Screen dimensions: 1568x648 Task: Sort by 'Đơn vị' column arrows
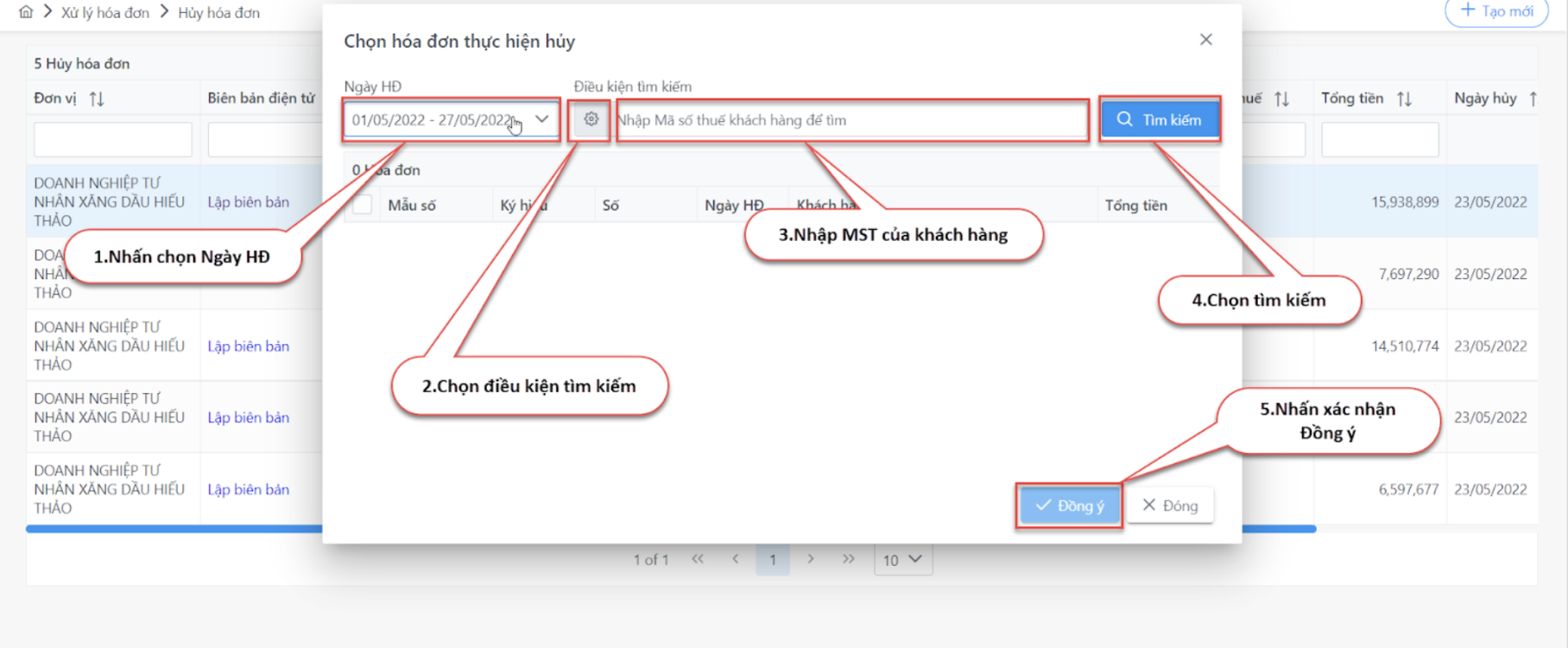(x=97, y=98)
